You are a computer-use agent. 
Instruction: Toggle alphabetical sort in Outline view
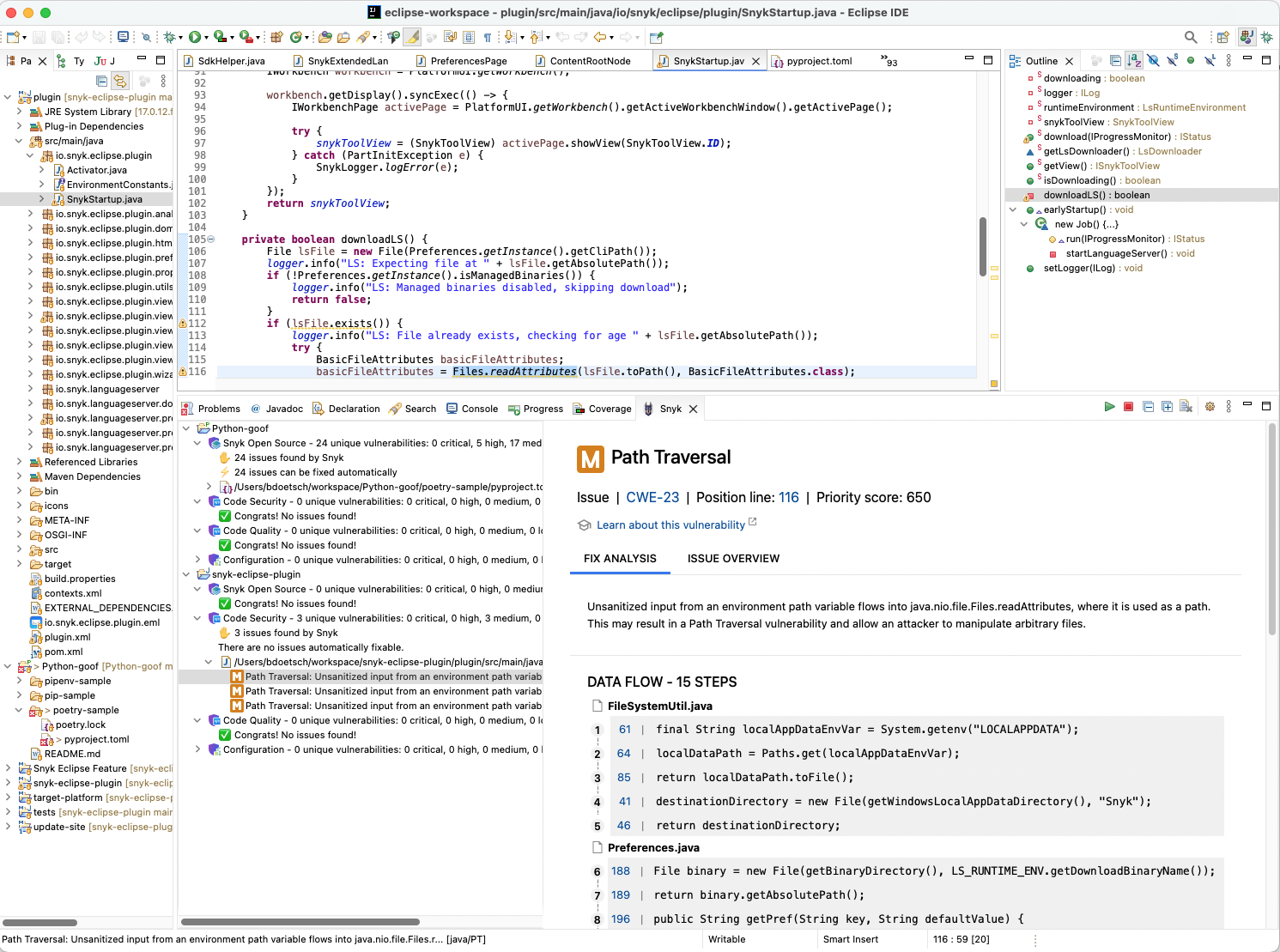point(1134,61)
